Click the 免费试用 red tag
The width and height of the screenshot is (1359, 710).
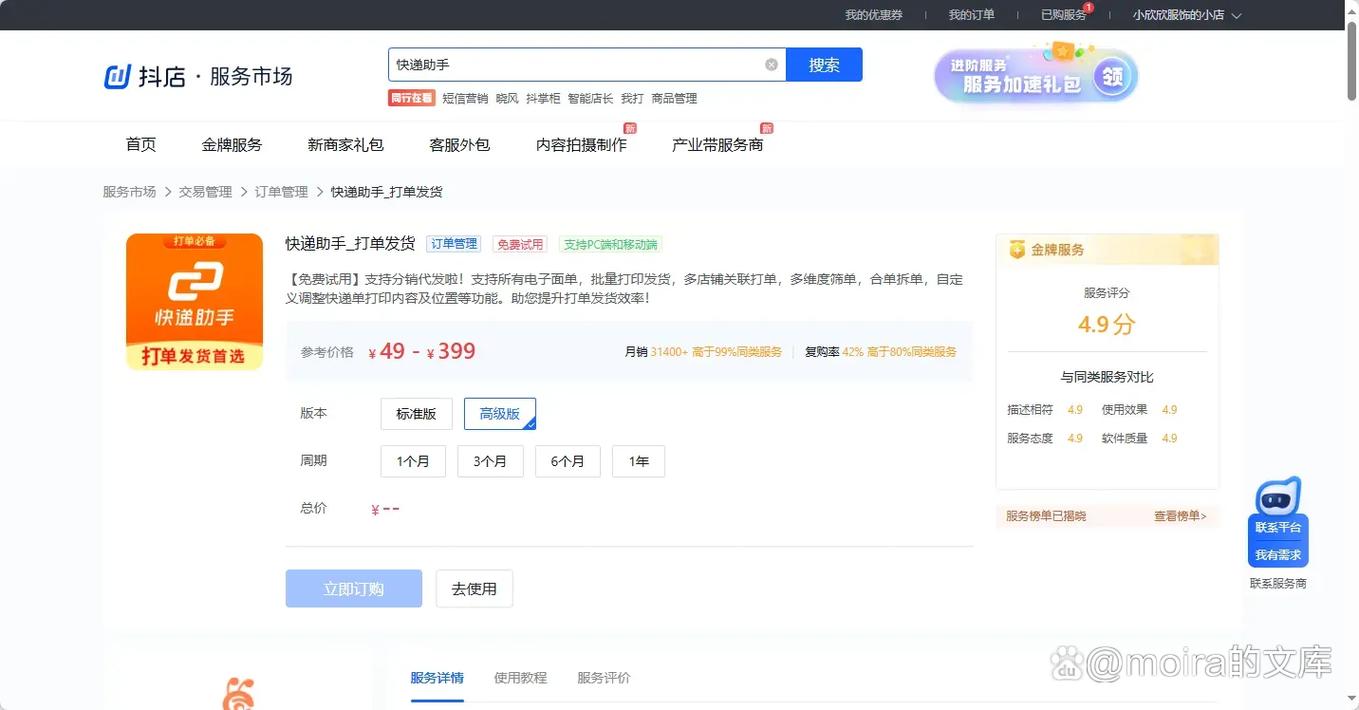(x=520, y=244)
